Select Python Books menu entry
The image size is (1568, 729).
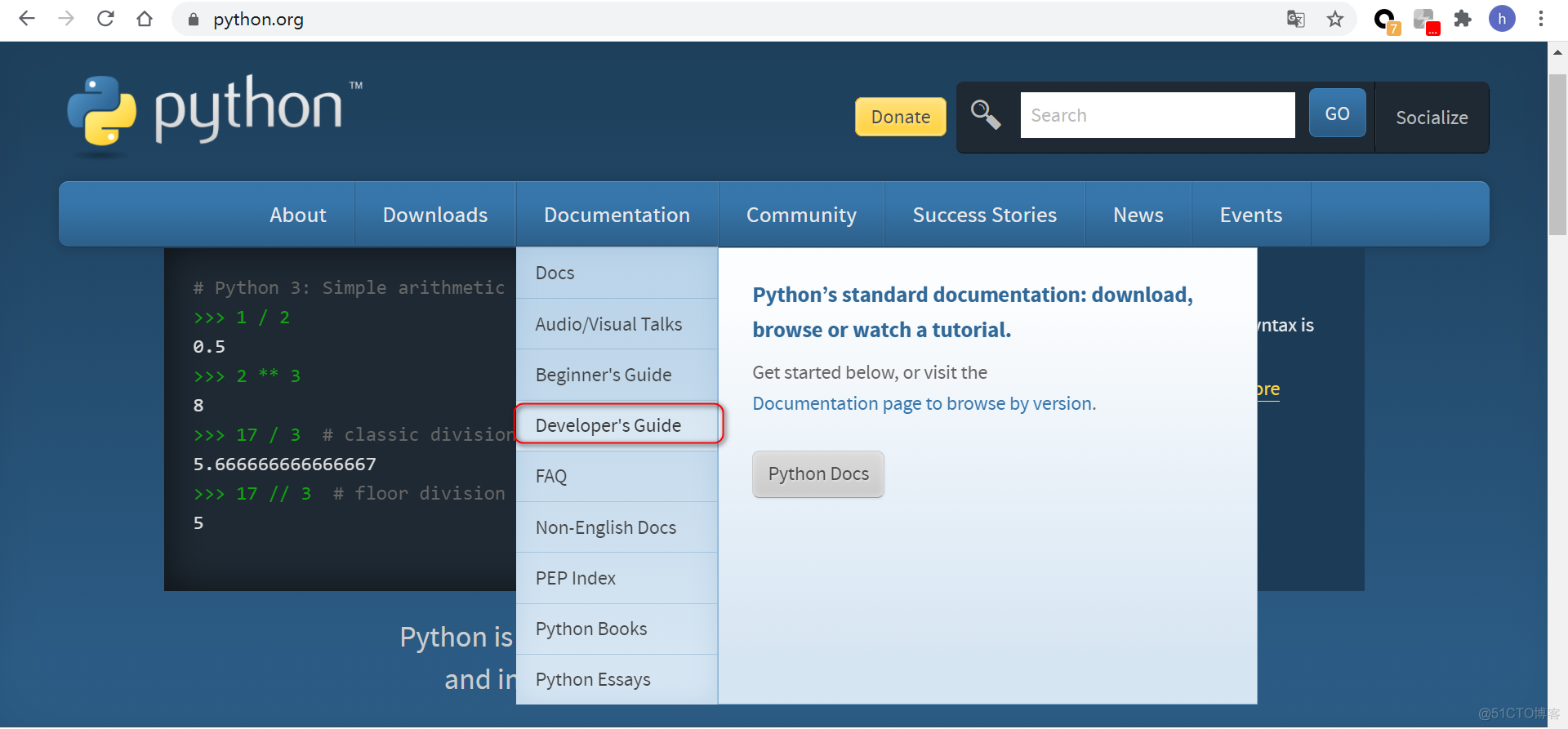(x=617, y=629)
